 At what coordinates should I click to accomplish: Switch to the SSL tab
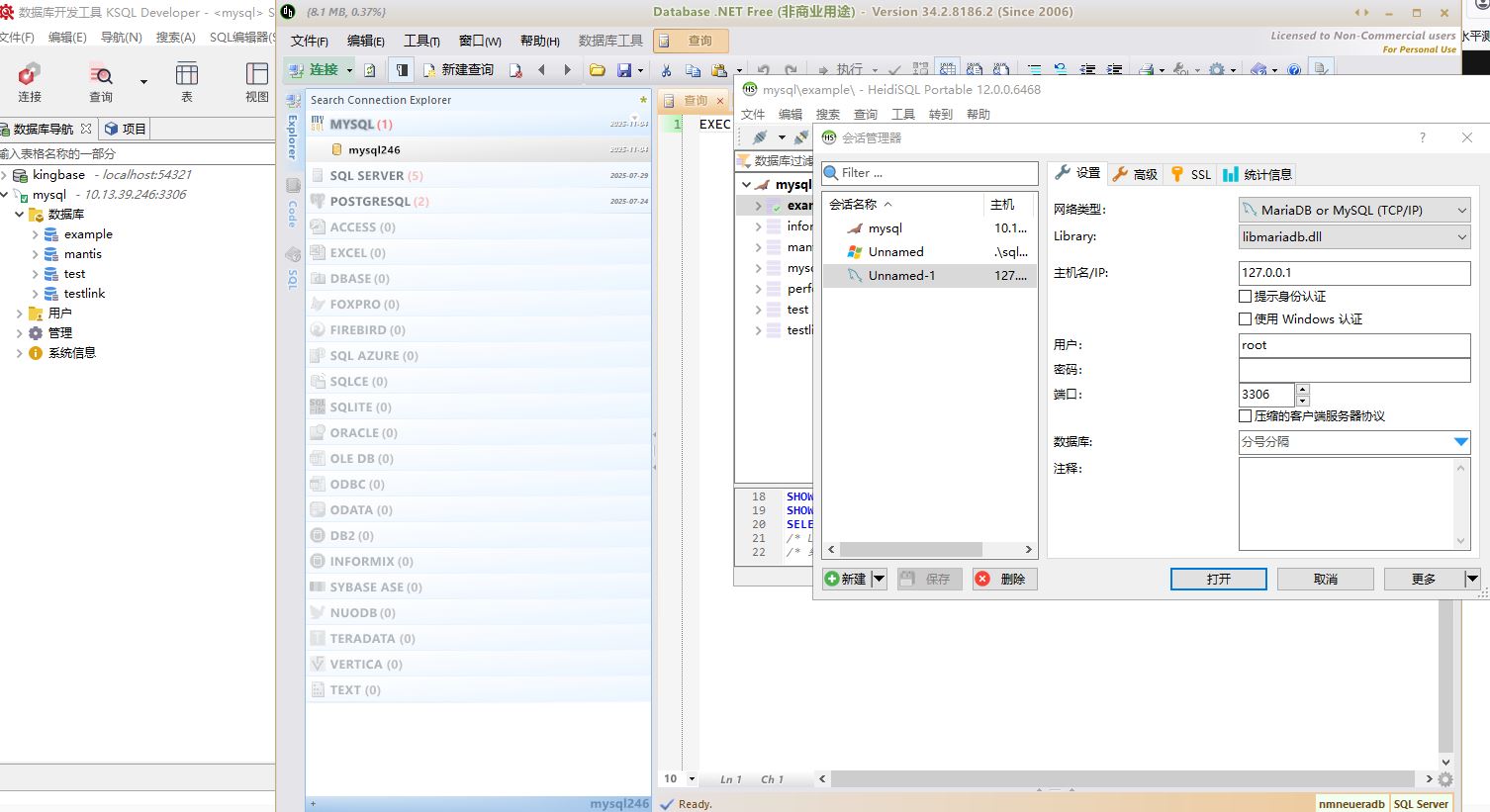point(1191,174)
